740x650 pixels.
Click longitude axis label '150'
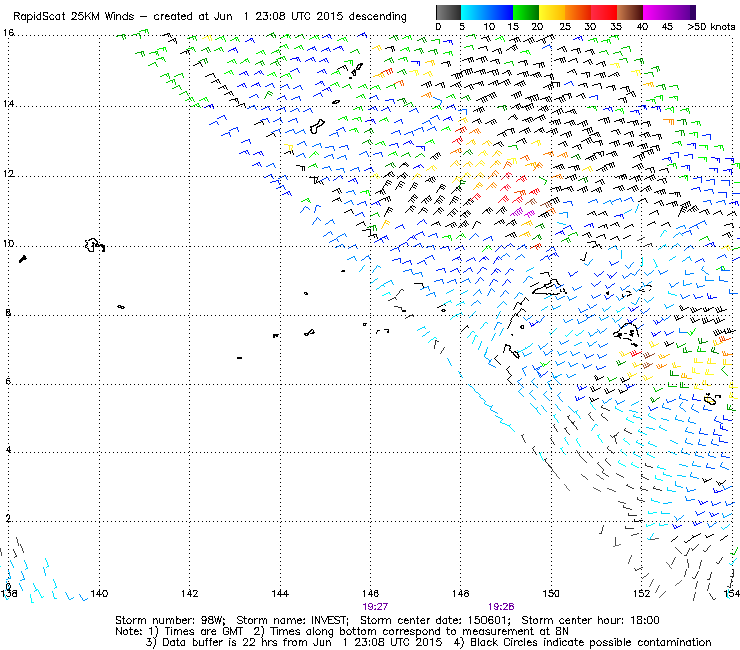(x=551, y=593)
